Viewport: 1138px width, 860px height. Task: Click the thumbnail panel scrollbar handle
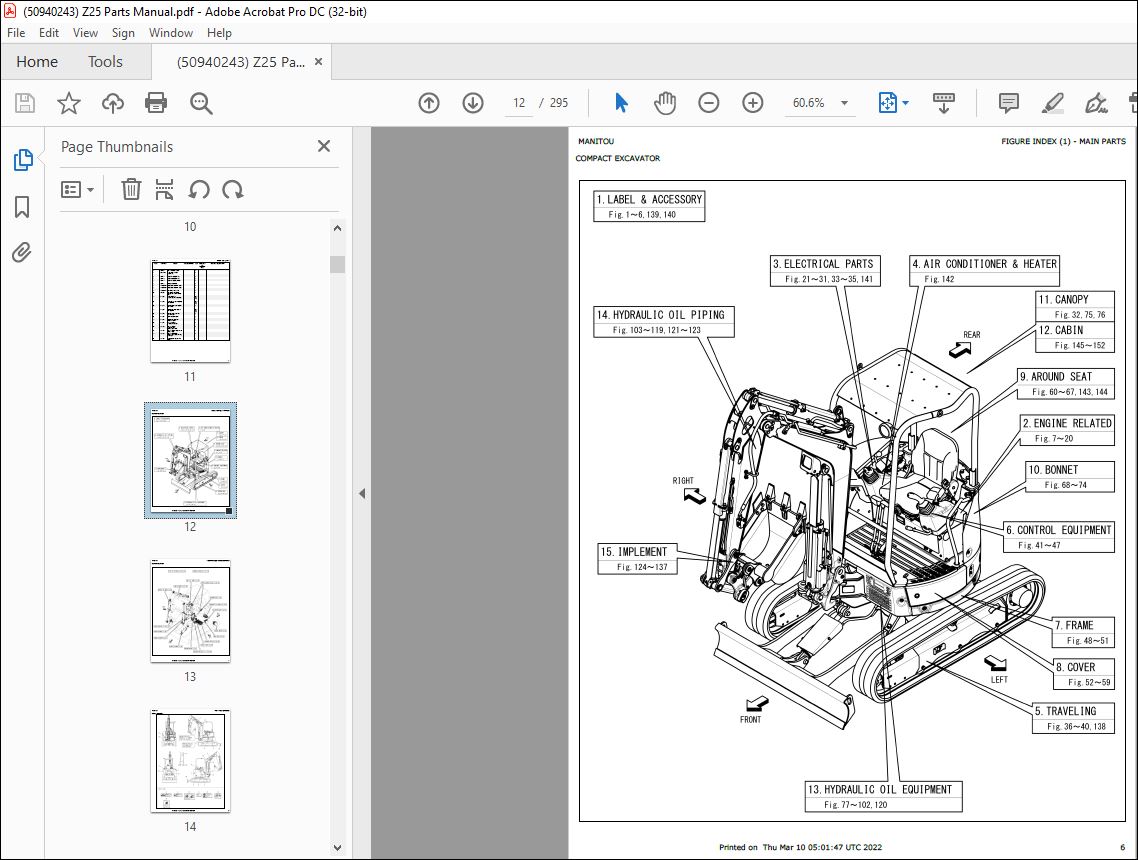(x=337, y=264)
